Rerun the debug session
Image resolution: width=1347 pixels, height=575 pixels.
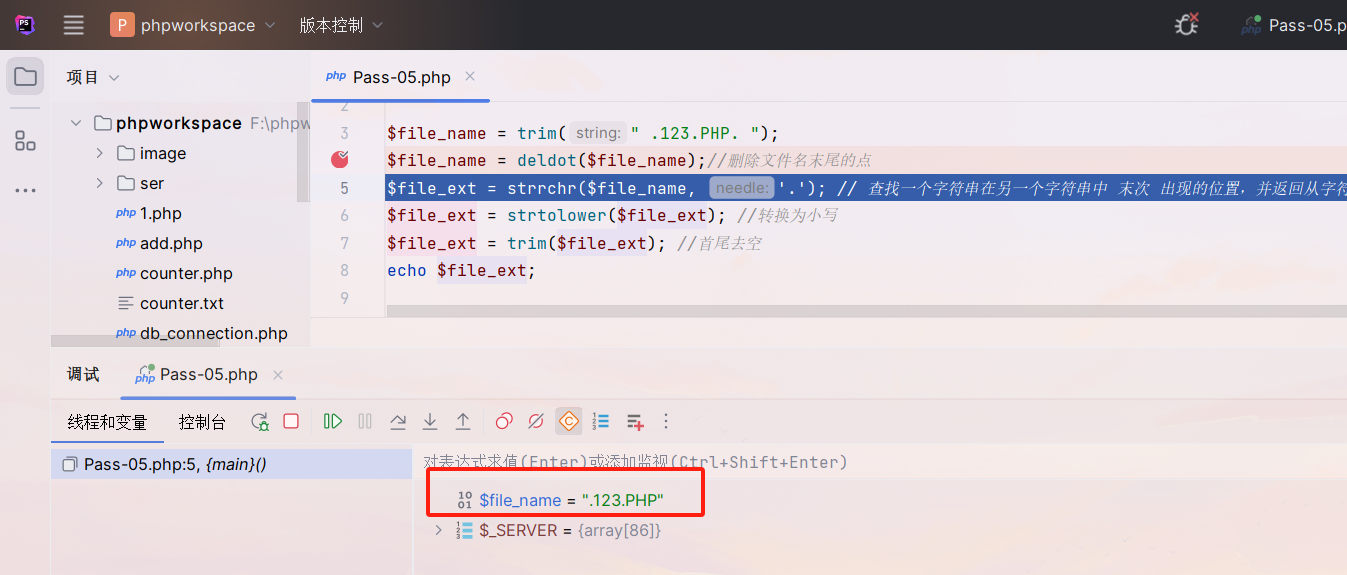(260, 422)
